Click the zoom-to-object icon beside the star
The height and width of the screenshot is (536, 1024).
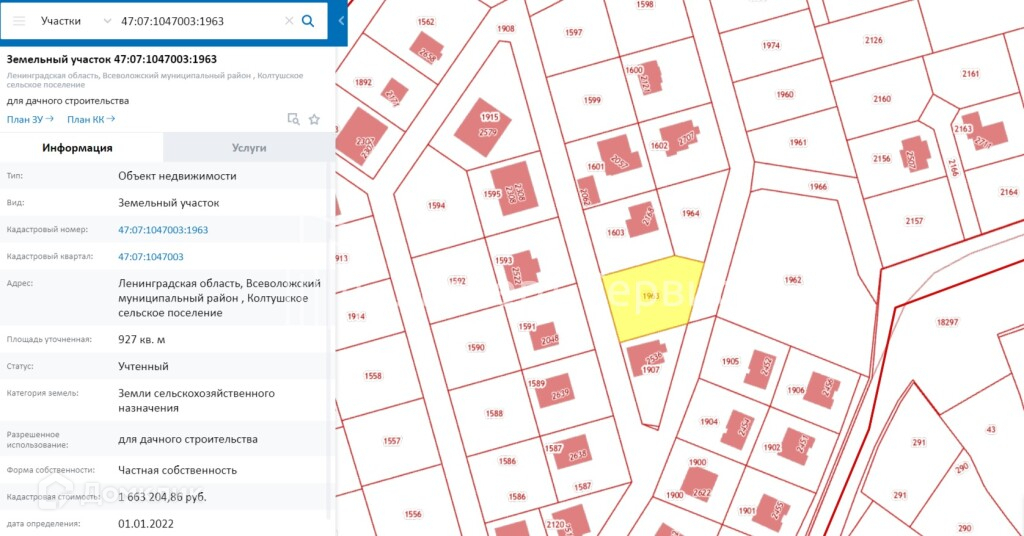[x=293, y=119]
